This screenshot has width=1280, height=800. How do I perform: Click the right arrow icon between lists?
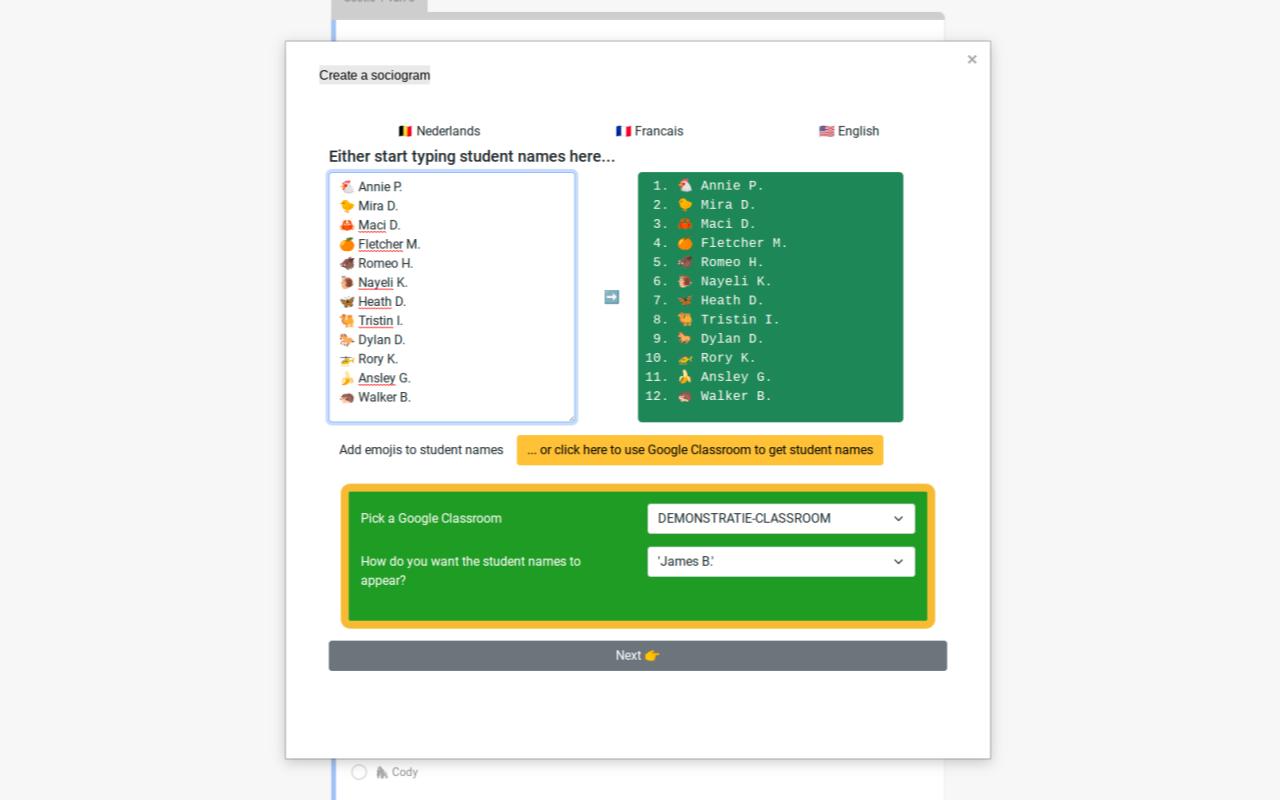coord(611,297)
